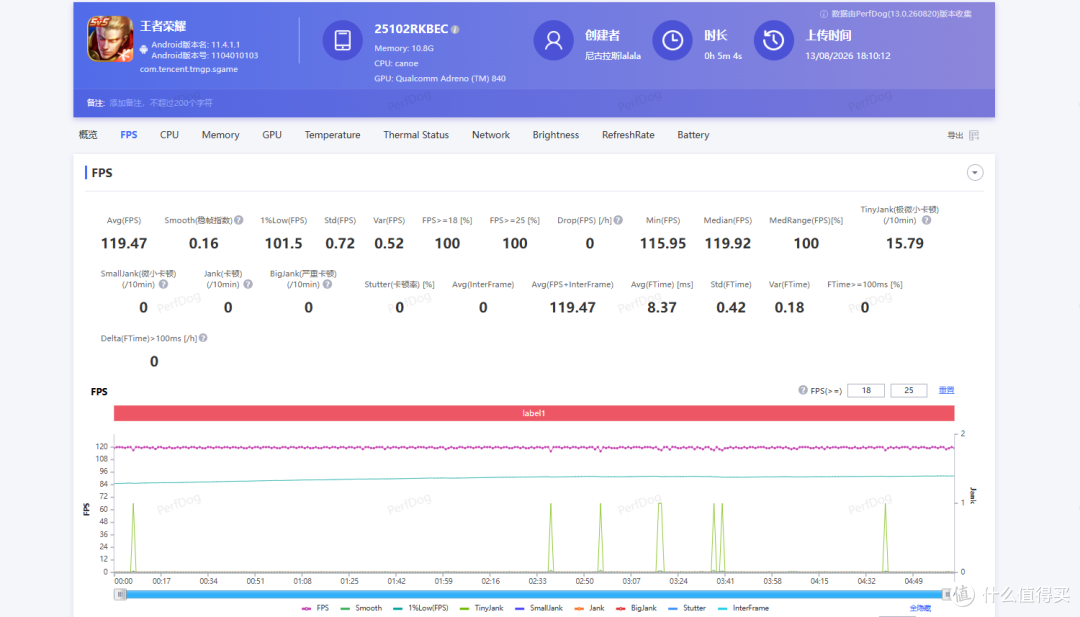The height and width of the screenshot is (617, 1080).
Task: Click the Var(FTime) value 0.18
Action: point(789,308)
